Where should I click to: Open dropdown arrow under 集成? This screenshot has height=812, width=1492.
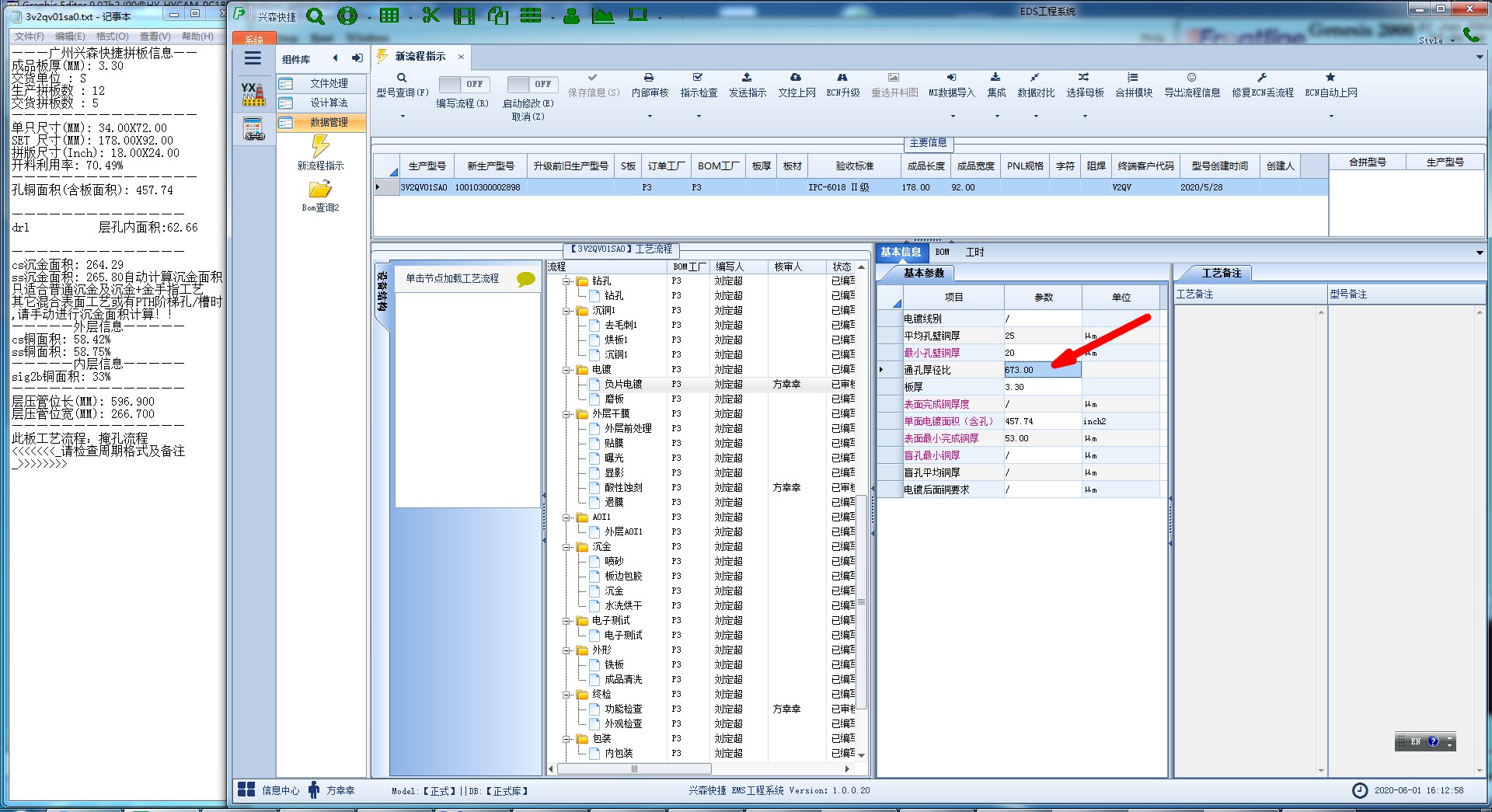tap(997, 117)
